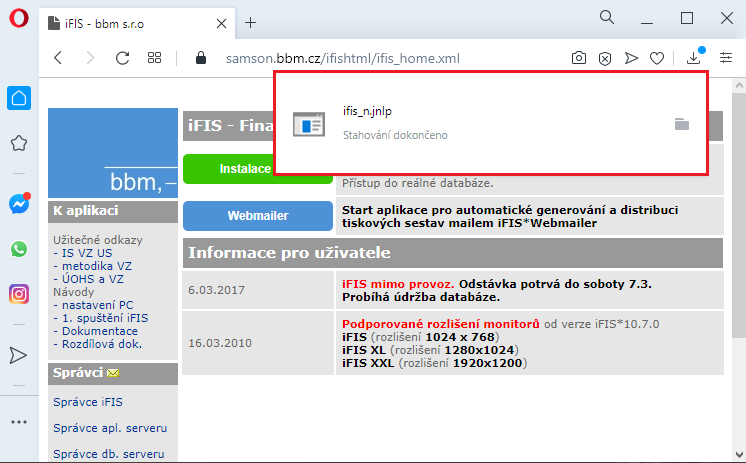Click the bbm logo banner

[113, 153]
